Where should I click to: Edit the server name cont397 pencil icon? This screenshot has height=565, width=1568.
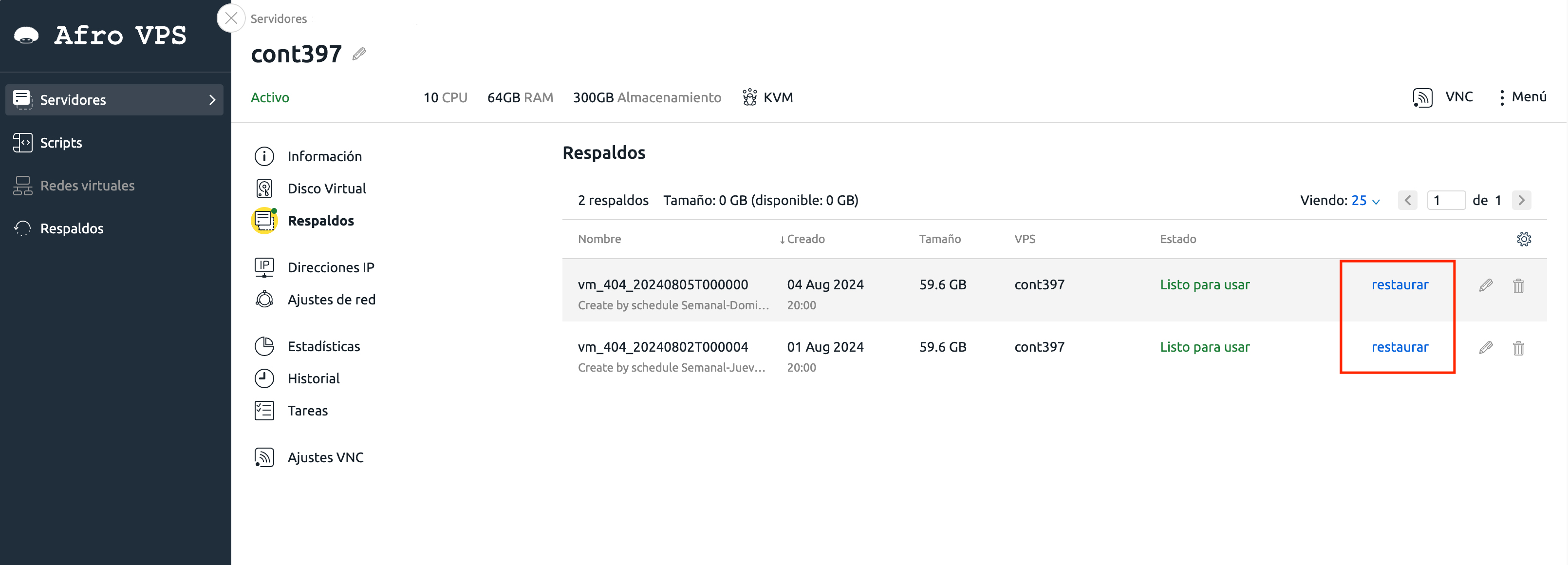pyautogui.click(x=359, y=54)
